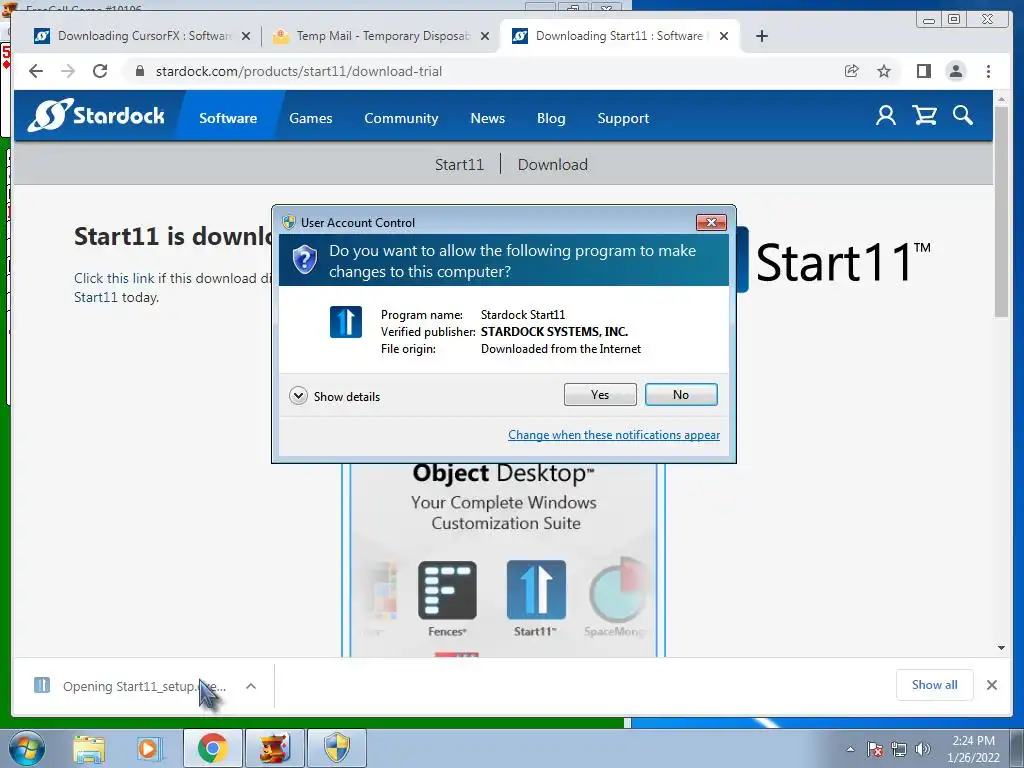Click the Object Desktop heading banner
This screenshot has height=768, width=1024.
[x=503, y=473]
